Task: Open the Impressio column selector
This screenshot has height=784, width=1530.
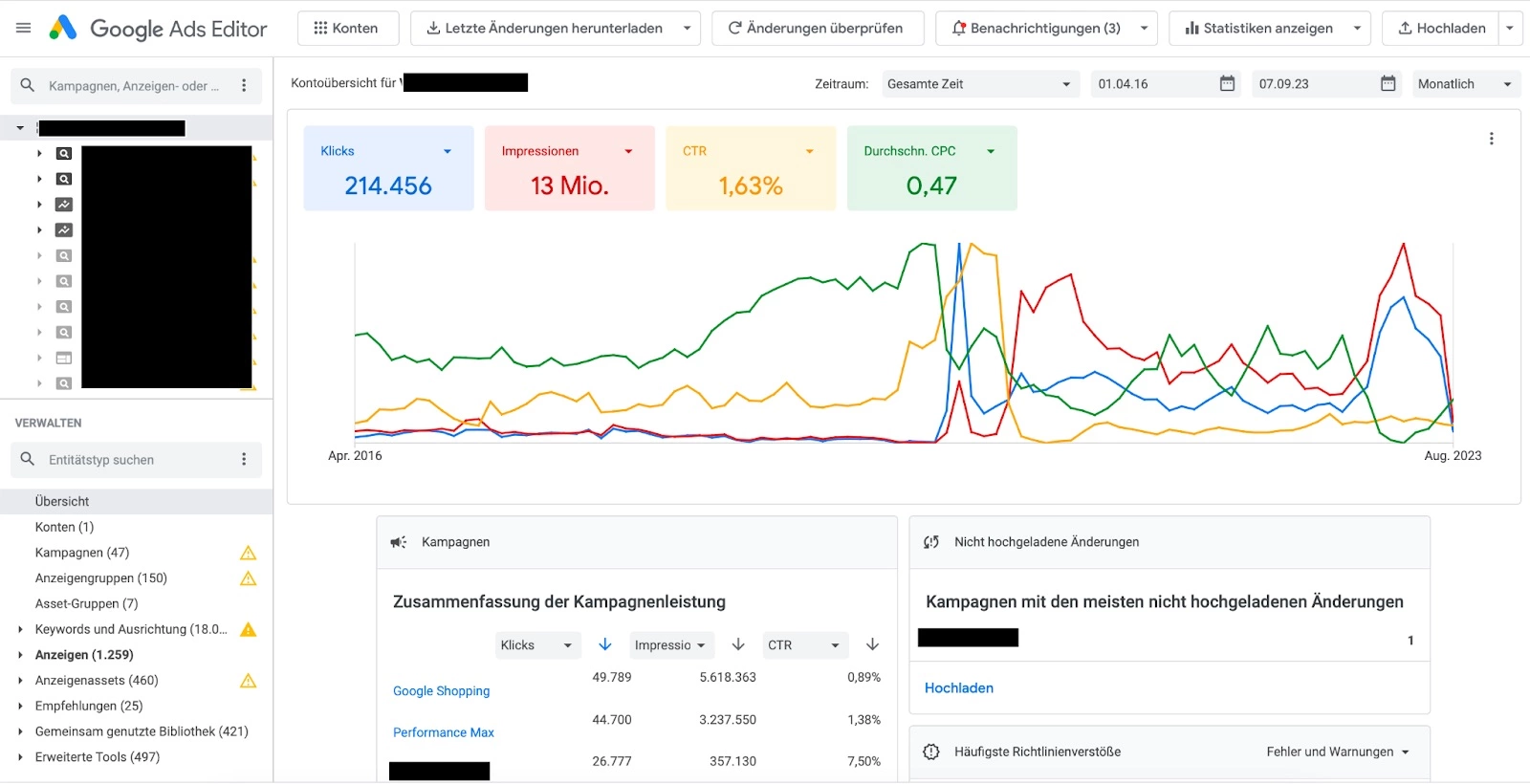Action: [671, 645]
